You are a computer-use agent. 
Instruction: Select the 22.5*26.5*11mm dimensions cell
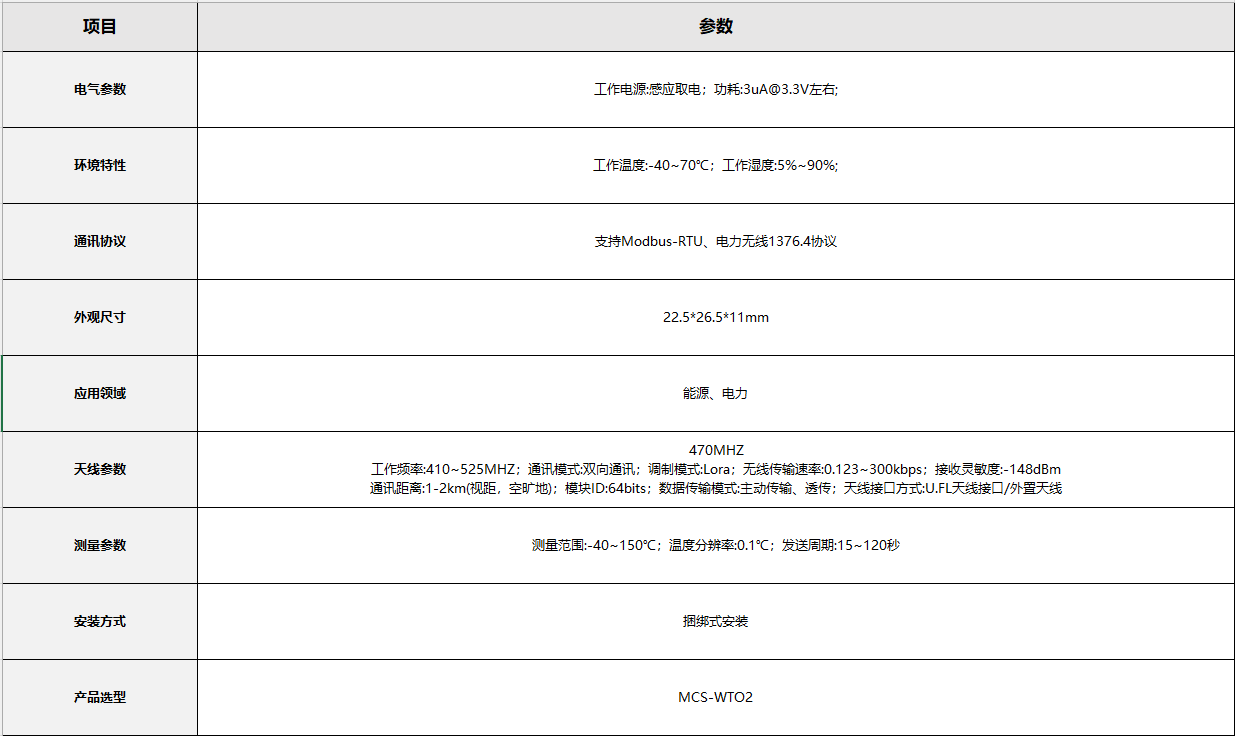click(715, 317)
